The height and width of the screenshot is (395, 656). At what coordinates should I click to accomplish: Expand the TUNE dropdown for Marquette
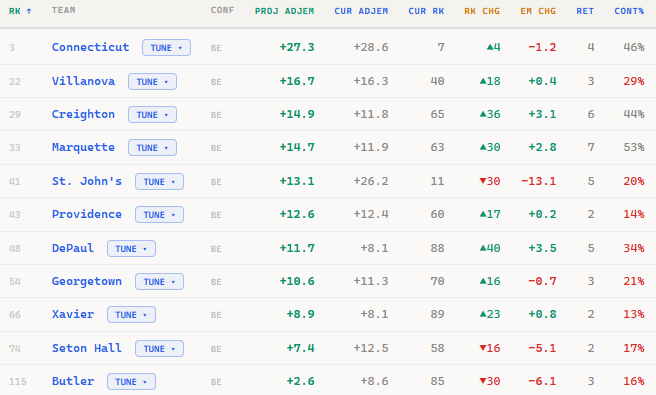(152, 147)
